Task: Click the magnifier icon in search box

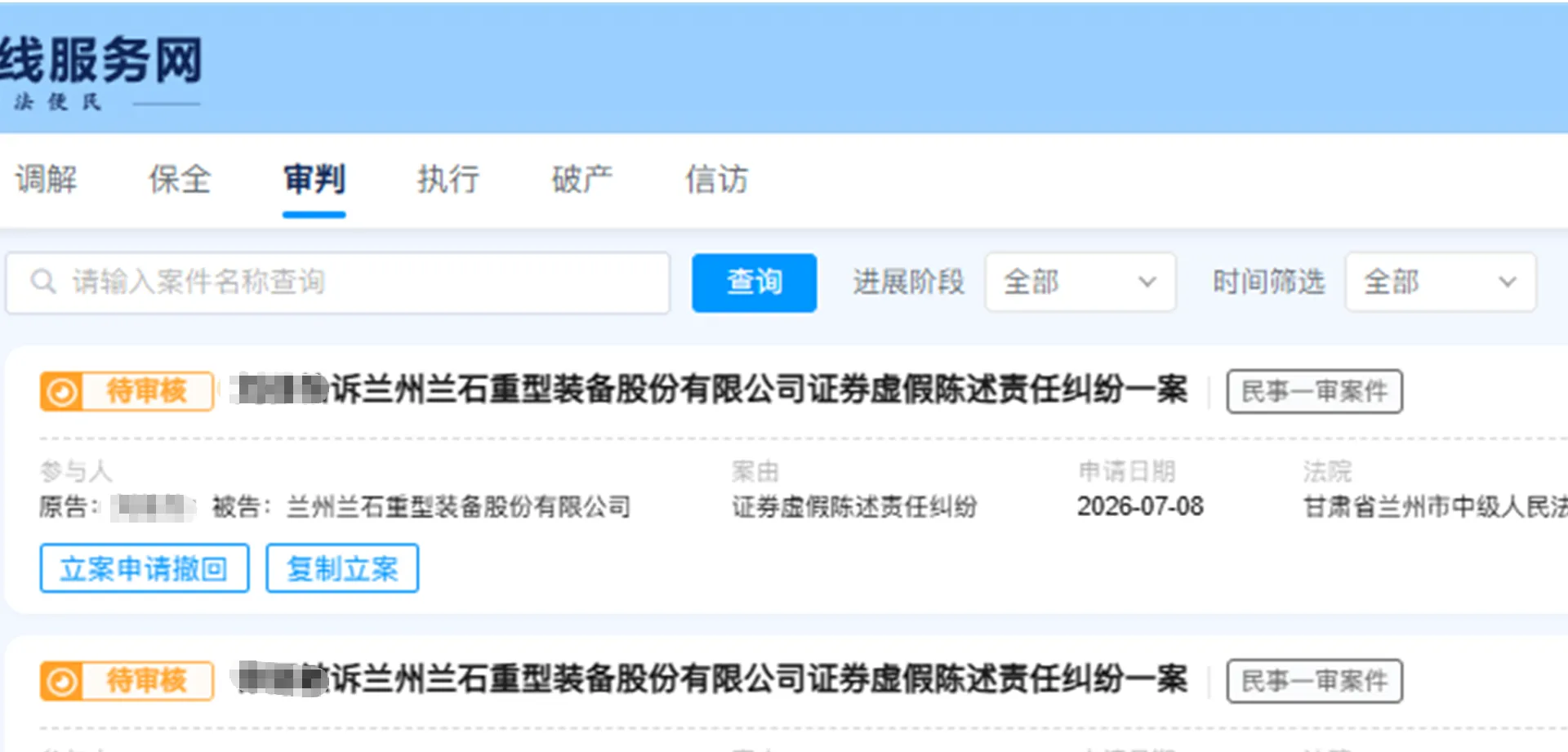Action: [42, 283]
